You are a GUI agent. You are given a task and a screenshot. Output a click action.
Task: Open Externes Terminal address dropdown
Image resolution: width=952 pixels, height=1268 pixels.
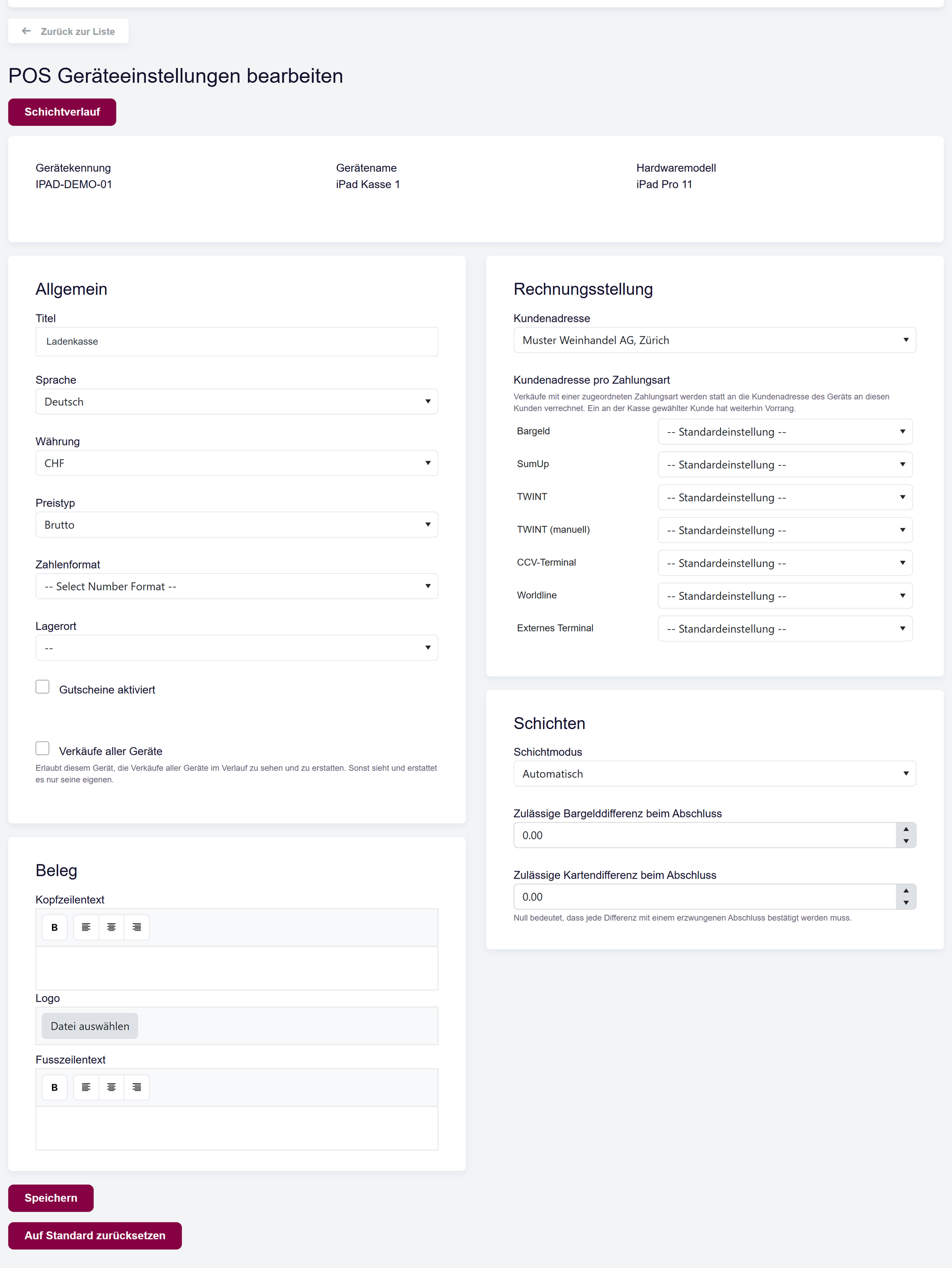pos(785,628)
